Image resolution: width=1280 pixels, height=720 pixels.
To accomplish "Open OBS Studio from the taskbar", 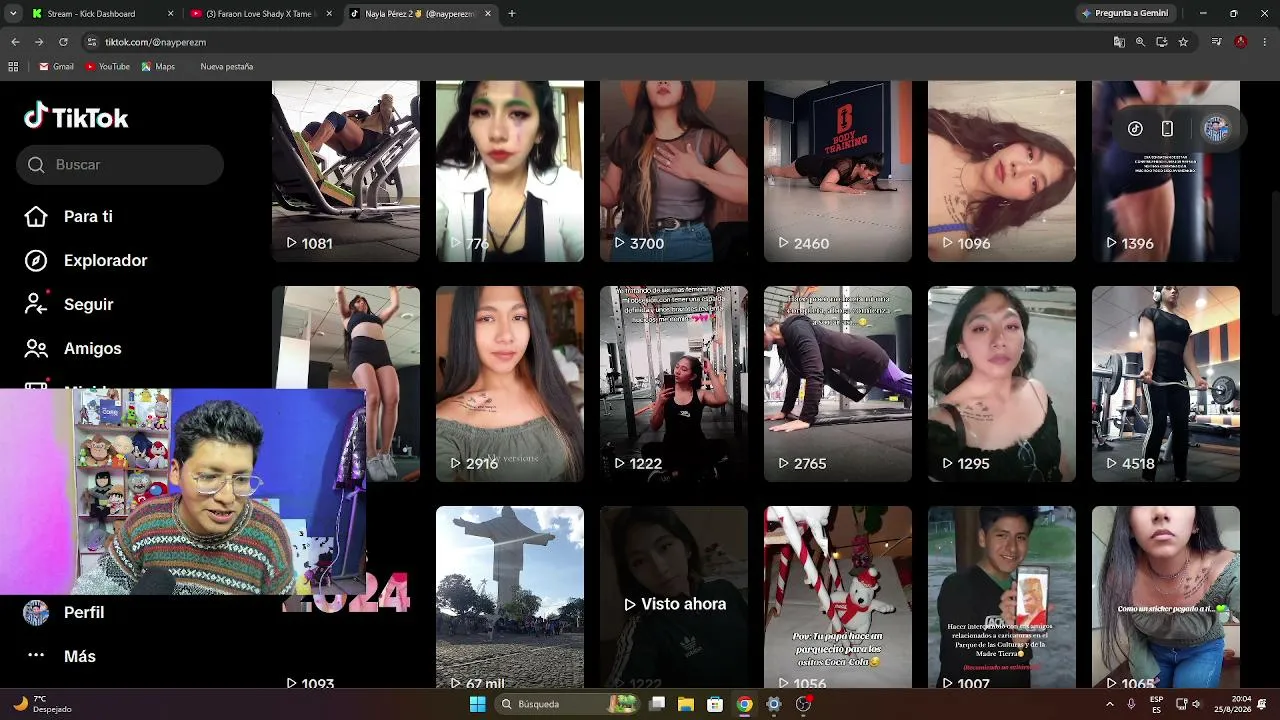I will tap(803, 704).
